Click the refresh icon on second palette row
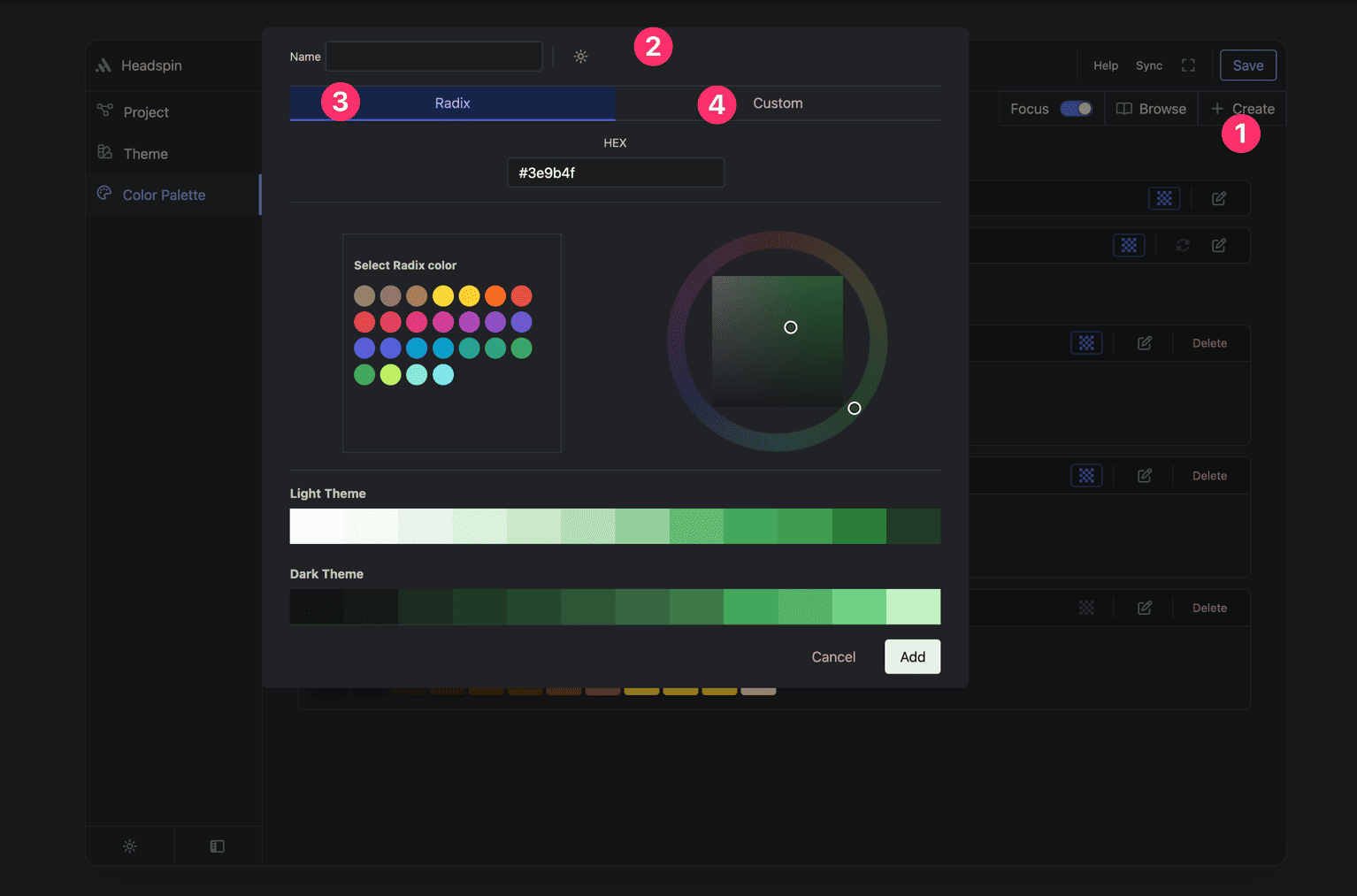This screenshot has height=896, width=1357. pos(1183,245)
